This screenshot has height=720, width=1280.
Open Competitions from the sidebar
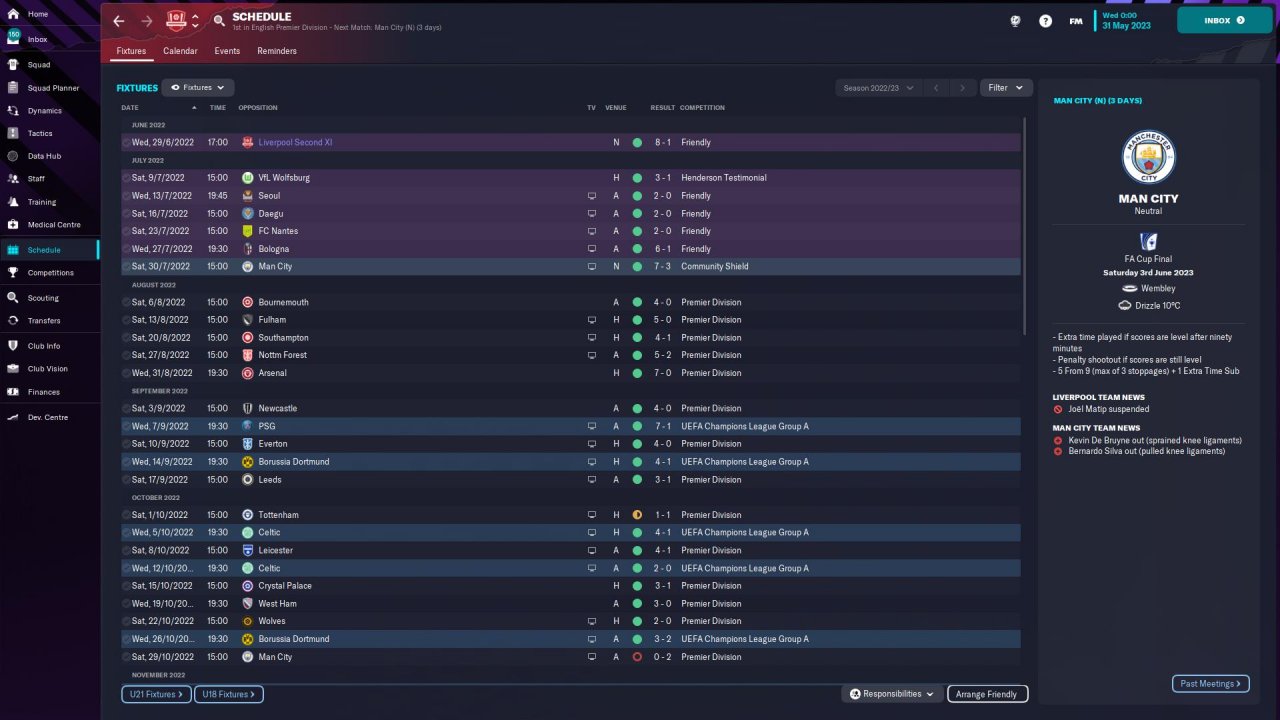50,273
